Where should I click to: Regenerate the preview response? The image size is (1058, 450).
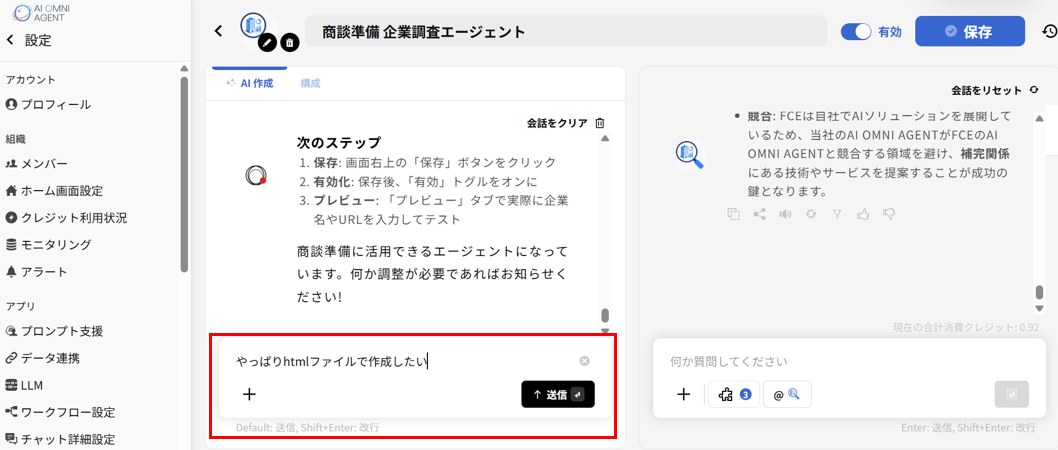coord(811,214)
